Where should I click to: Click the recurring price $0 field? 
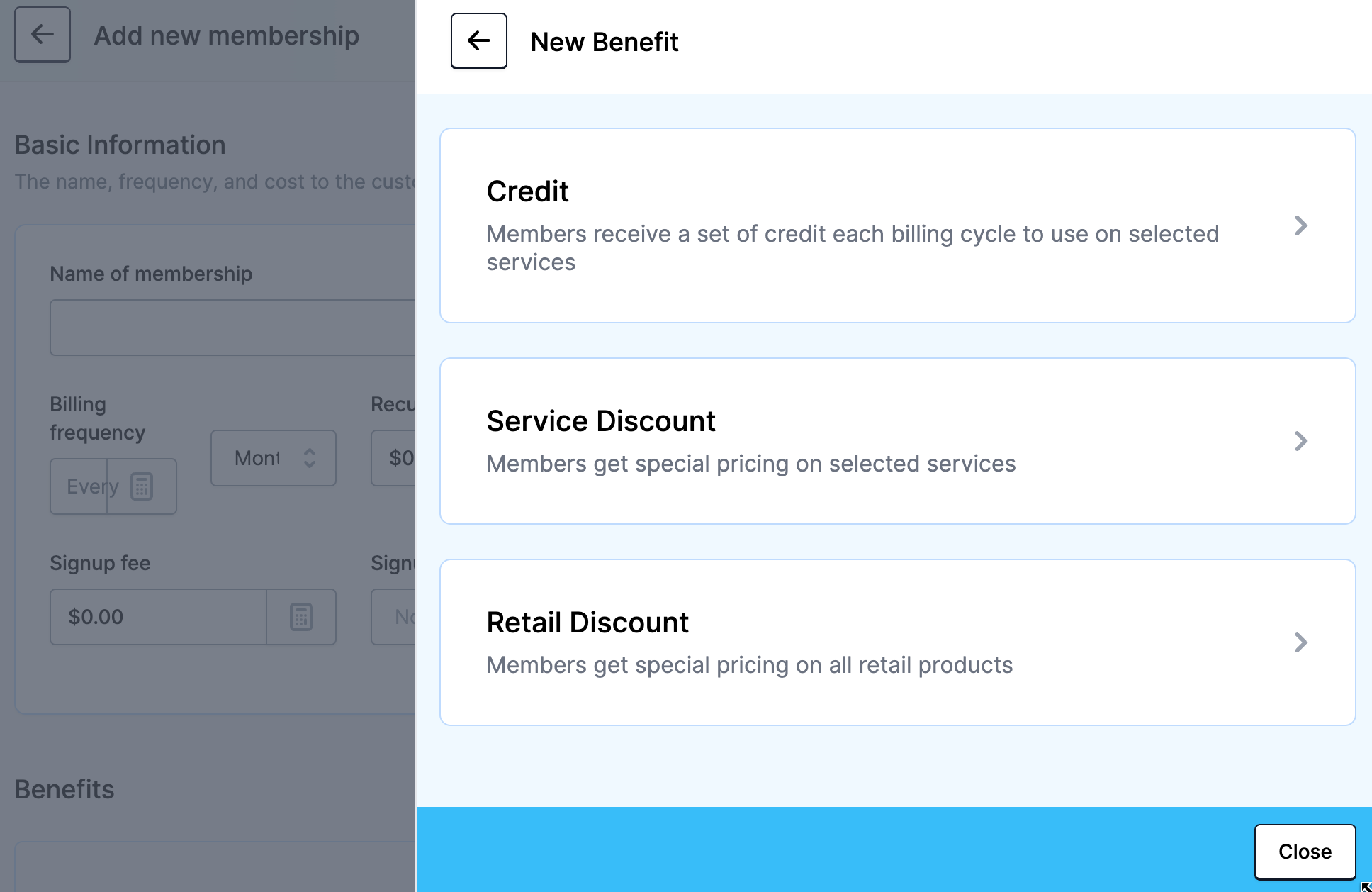point(393,458)
